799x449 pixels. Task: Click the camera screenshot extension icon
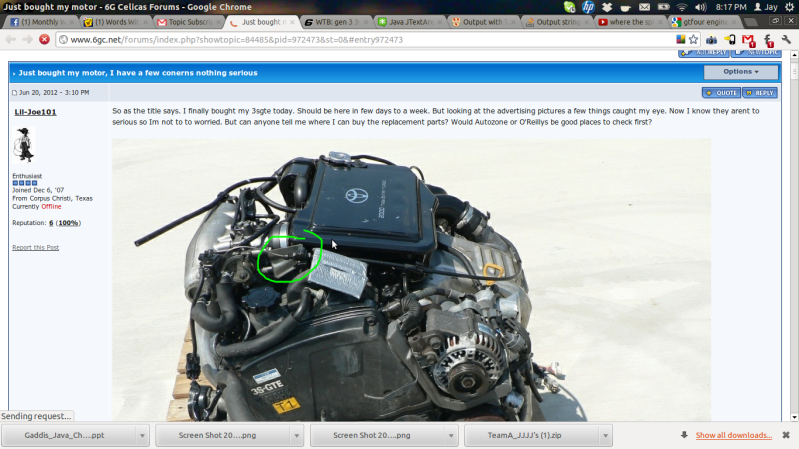pos(711,39)
